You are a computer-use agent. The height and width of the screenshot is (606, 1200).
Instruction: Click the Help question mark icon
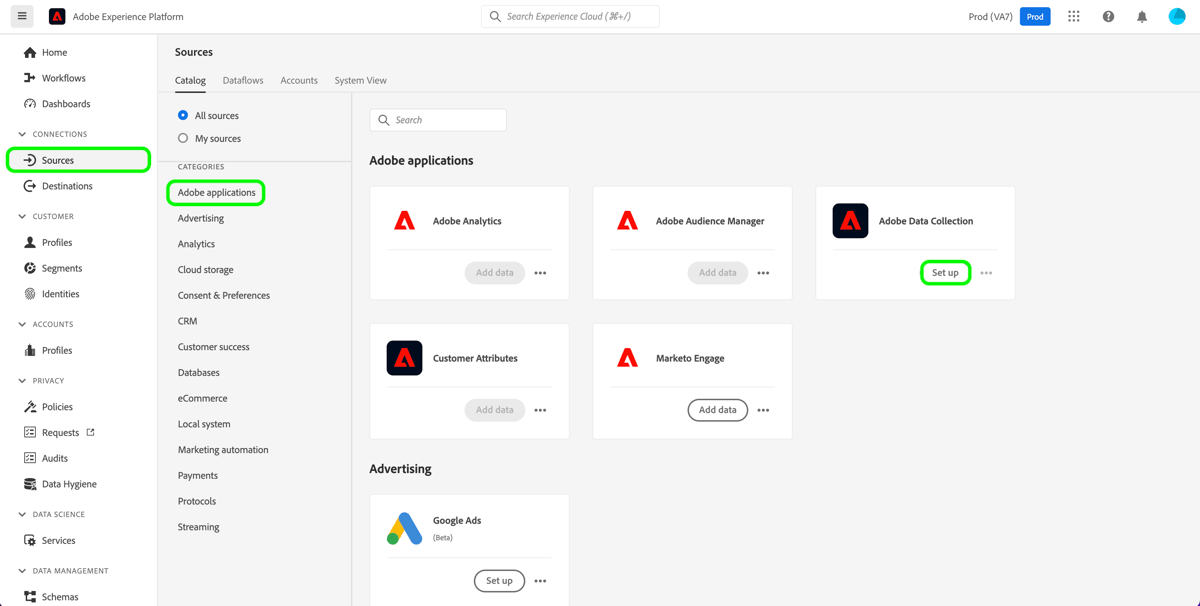(1108, 16)
